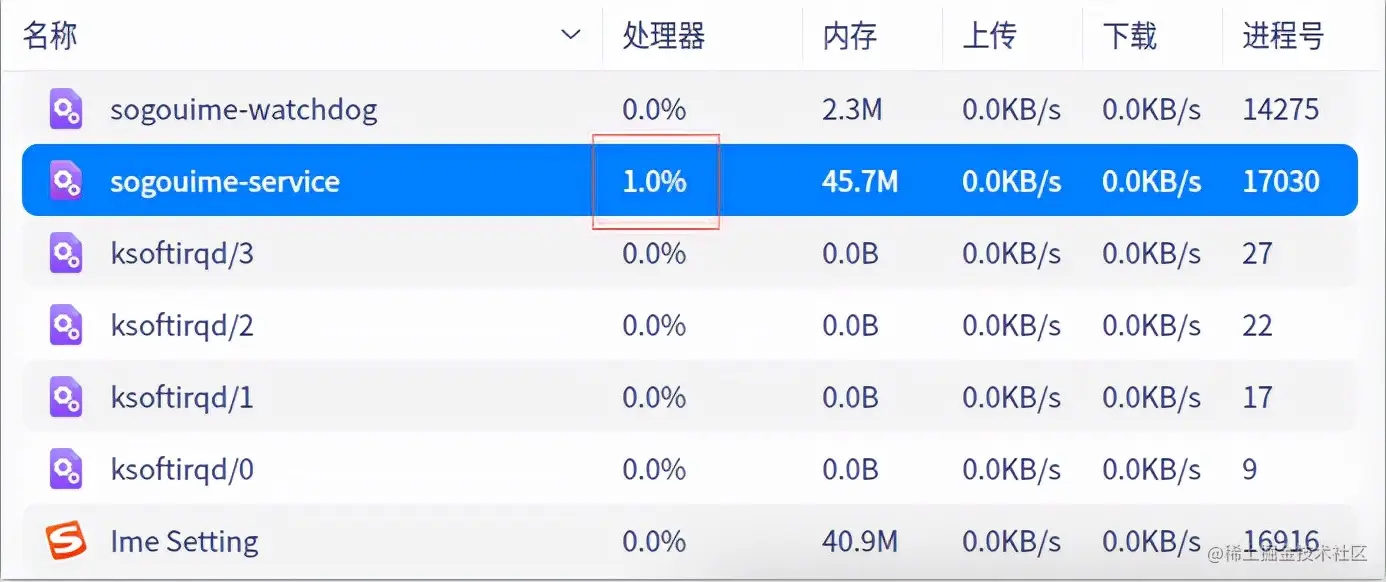Click process ID 17
The image size is (1386, 582).
1257,397
